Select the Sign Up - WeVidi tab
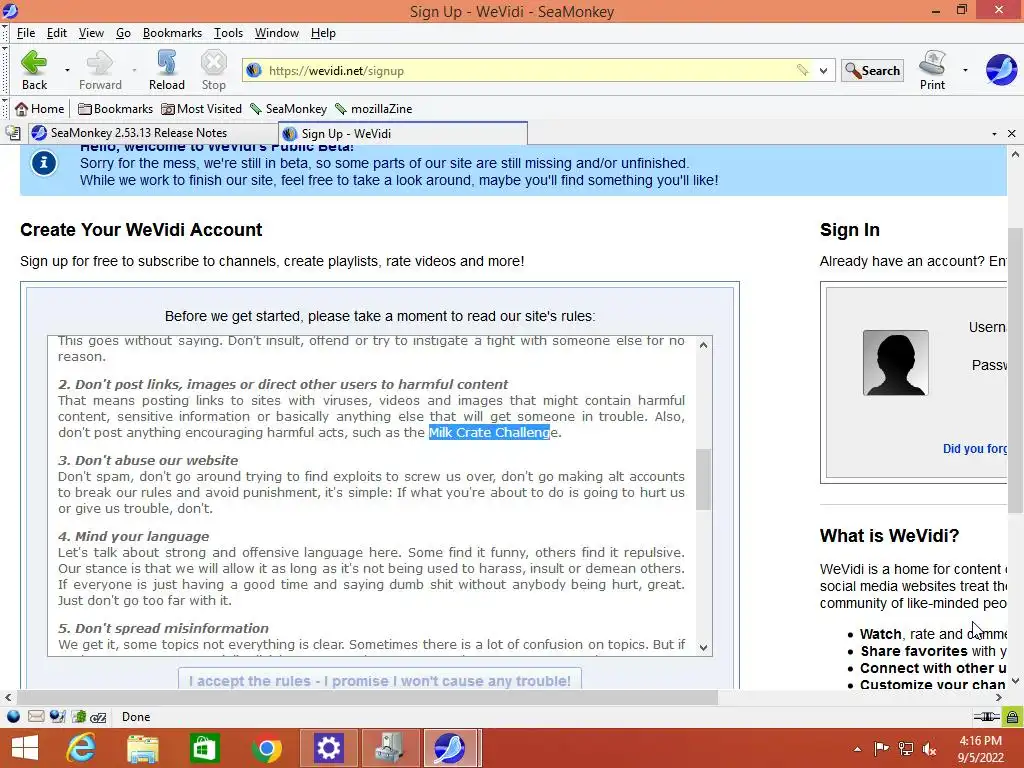The width and height of the screenshot is (1024, 768). [x=403, y=133]
